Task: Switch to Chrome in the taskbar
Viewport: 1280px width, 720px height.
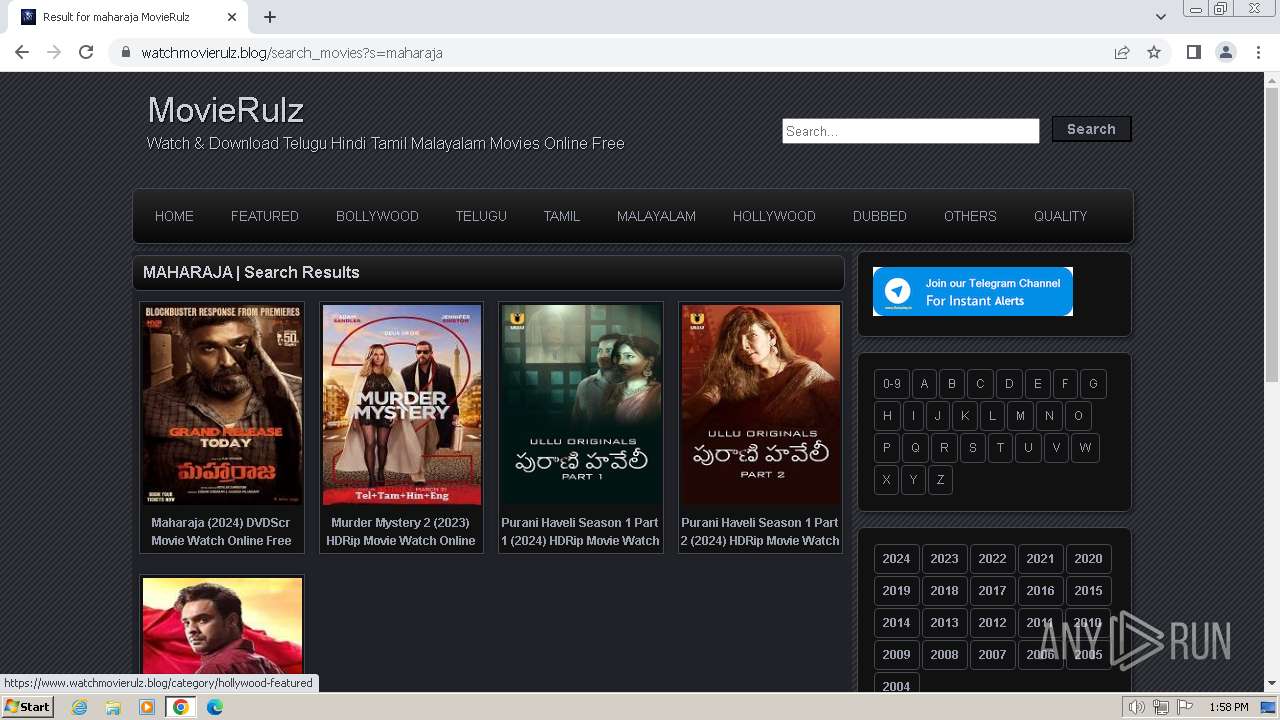Action: pyautogui.click(x=181, y=707)
